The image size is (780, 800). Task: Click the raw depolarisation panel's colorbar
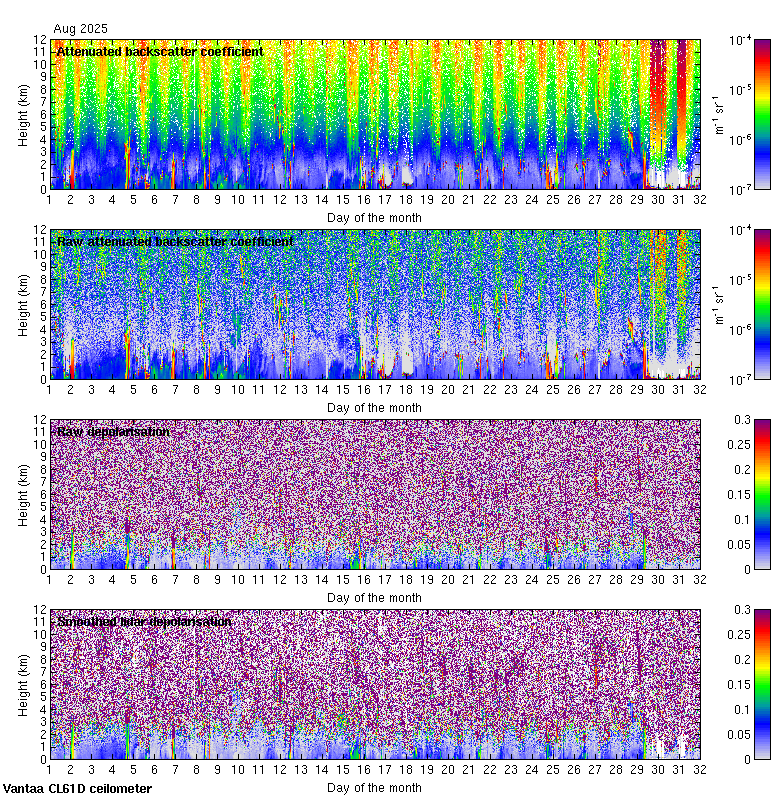tap(734, 494)
